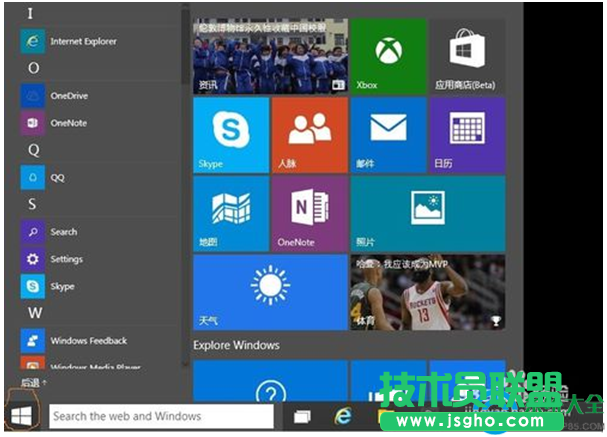
Task: Jump to letter I group header
Action: click(30, 14)
